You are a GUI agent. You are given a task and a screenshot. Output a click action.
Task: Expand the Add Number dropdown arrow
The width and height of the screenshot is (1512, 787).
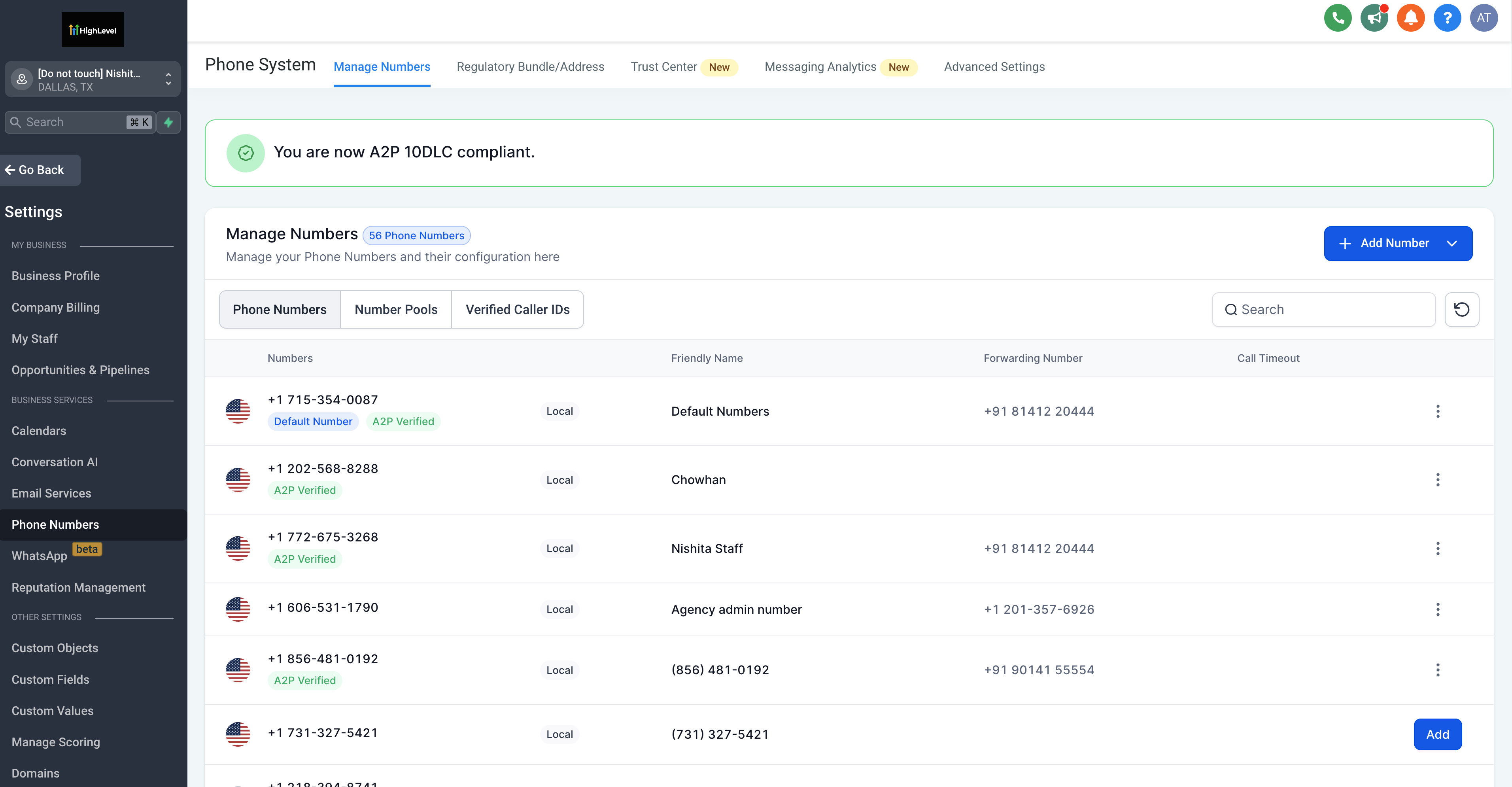[1452, 244]
